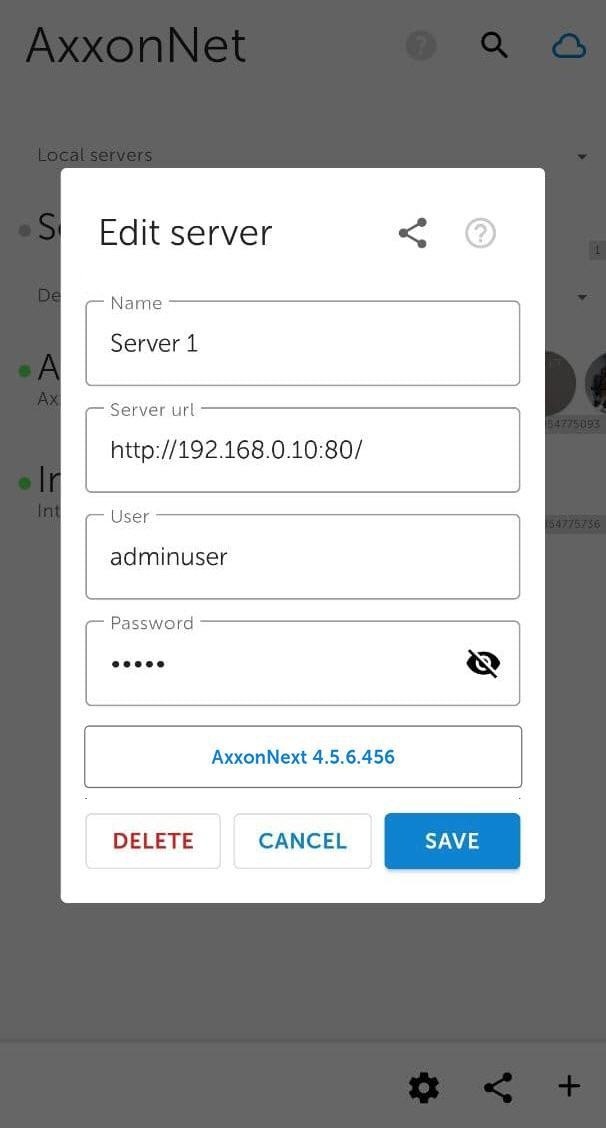The height and width of the screenshot is (1128, 606).
Task: Toggle password visibility eye icon
Action: (484, 663)
